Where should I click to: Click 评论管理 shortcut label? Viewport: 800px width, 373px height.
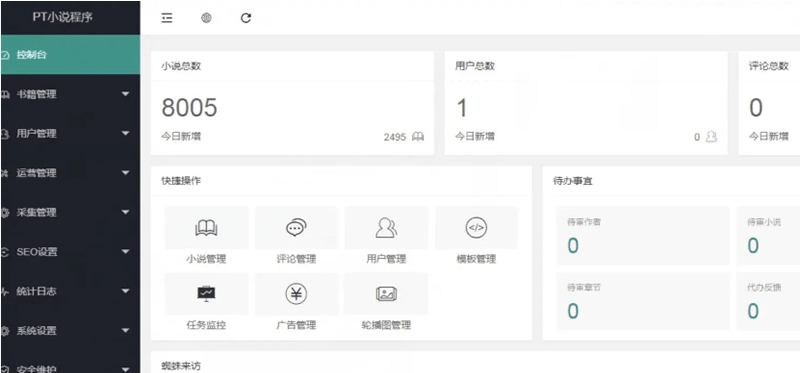coord(296,259)
